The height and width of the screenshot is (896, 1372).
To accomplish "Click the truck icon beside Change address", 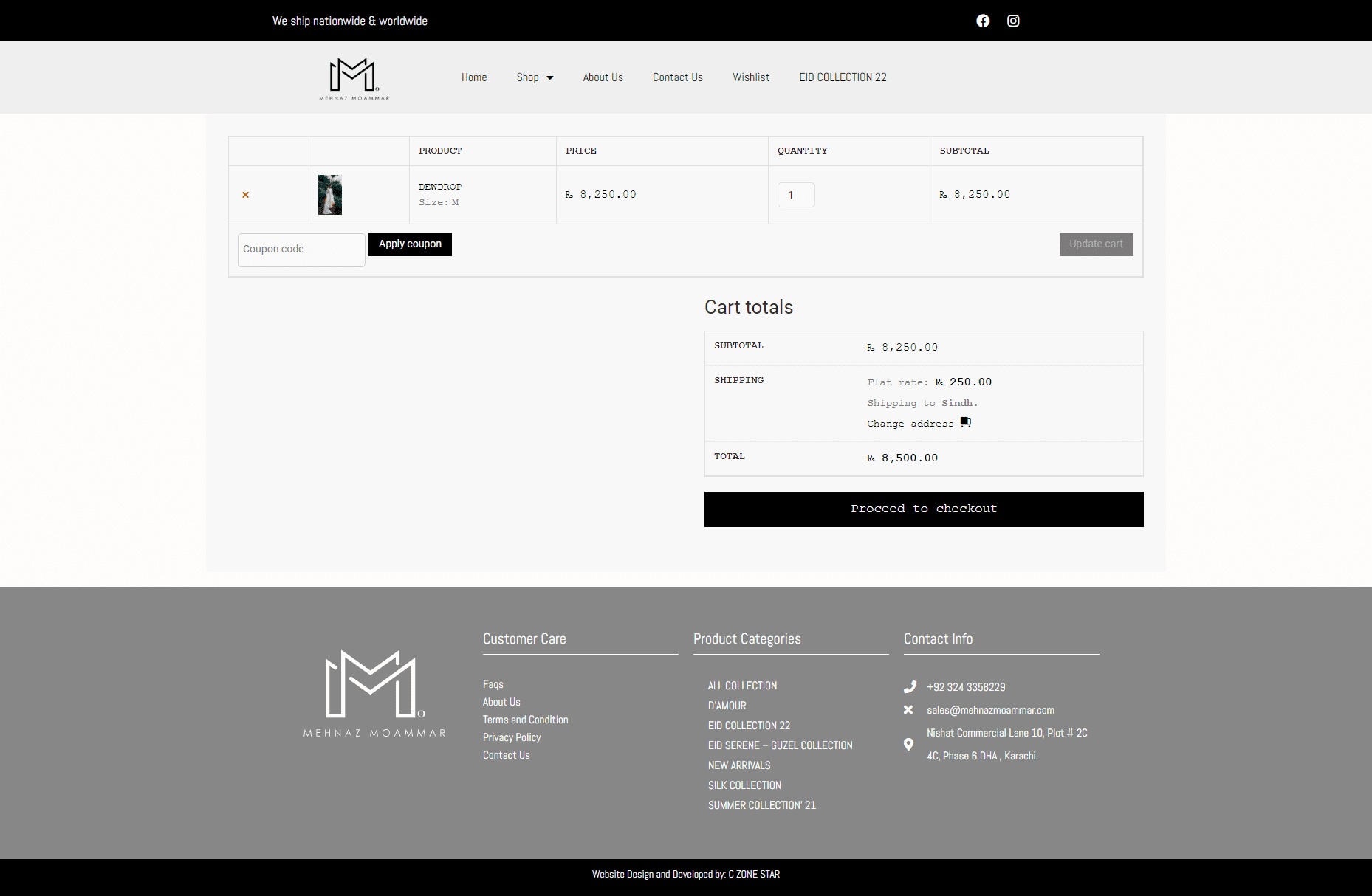I will tap(965, 422).
